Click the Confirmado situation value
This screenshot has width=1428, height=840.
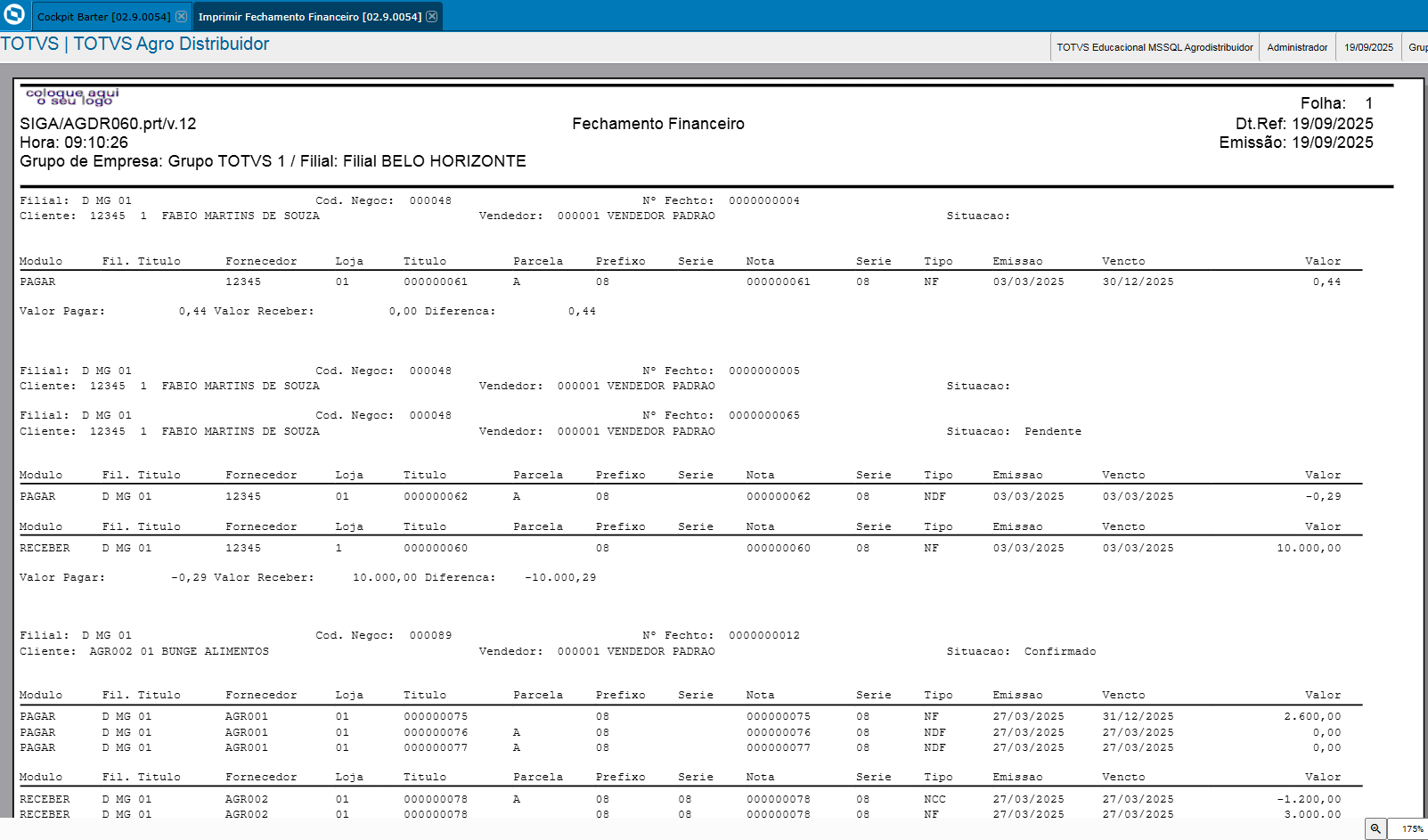tap(1059, 651)
